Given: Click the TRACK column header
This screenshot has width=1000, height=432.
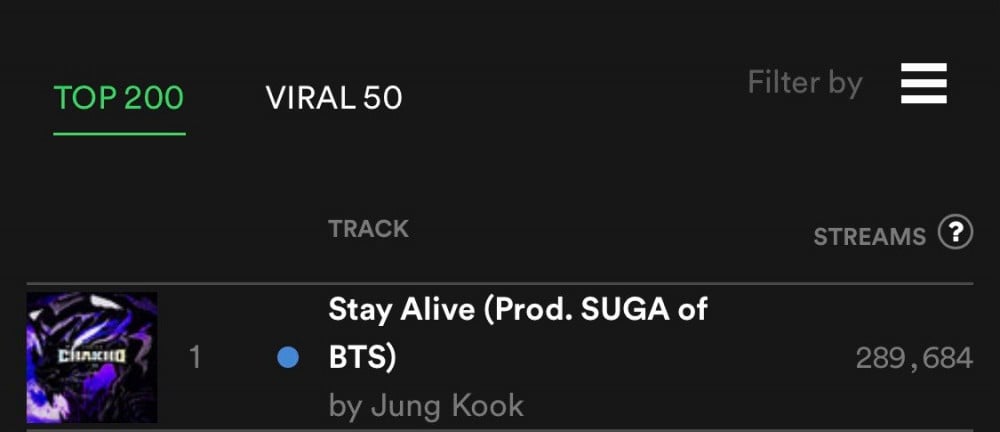Looking at the screenshot, I should (369, 229).
